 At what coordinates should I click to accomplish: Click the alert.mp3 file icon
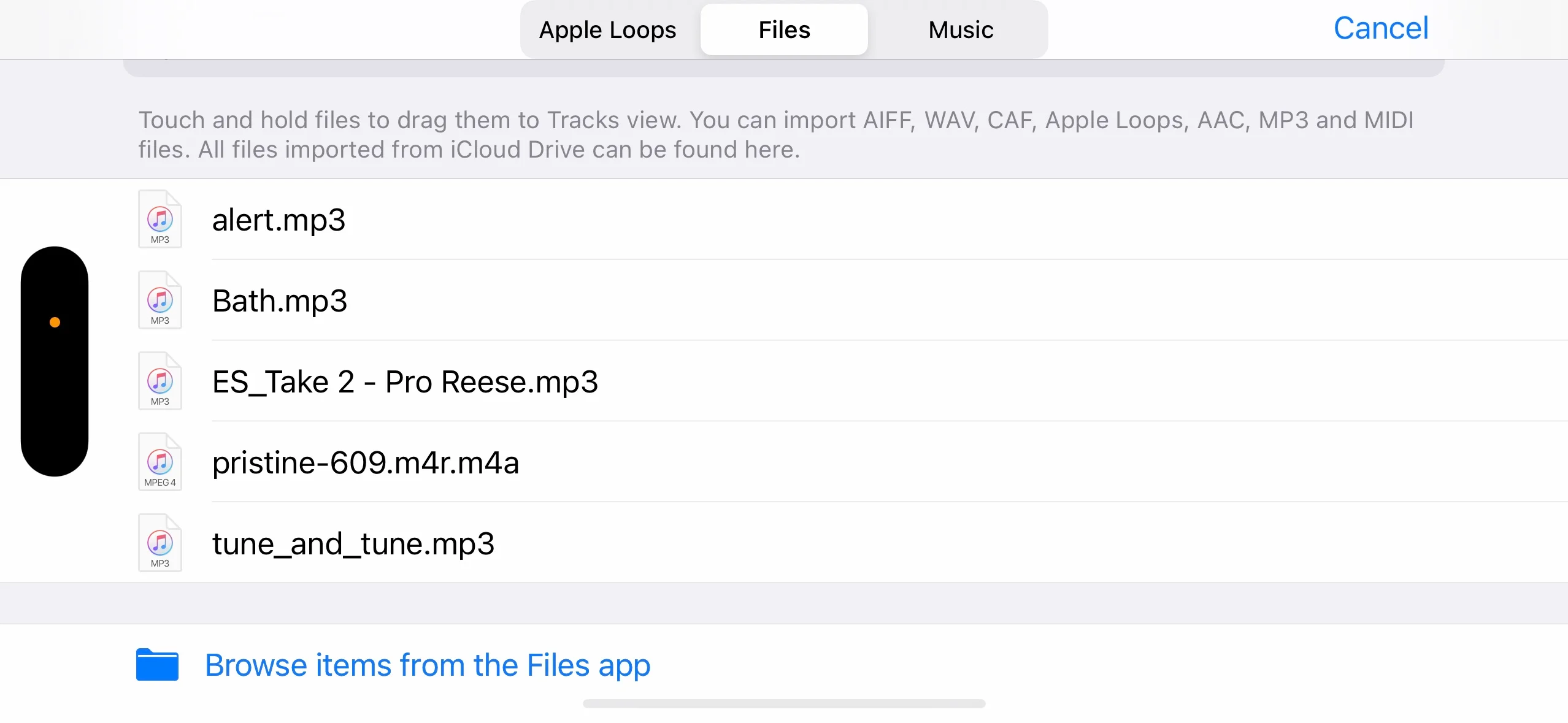pyautogui.click(x=159, y=219)
